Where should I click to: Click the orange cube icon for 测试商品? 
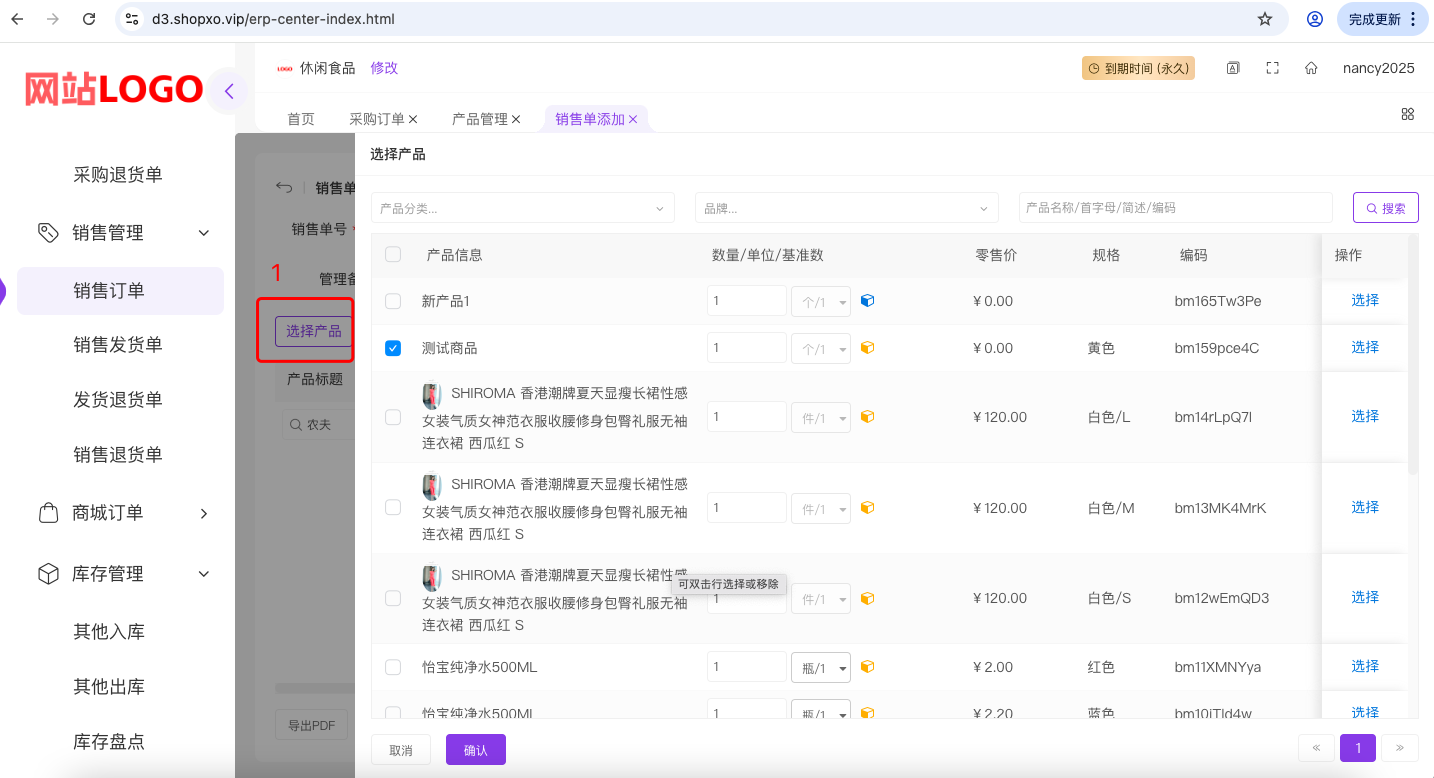867,348
